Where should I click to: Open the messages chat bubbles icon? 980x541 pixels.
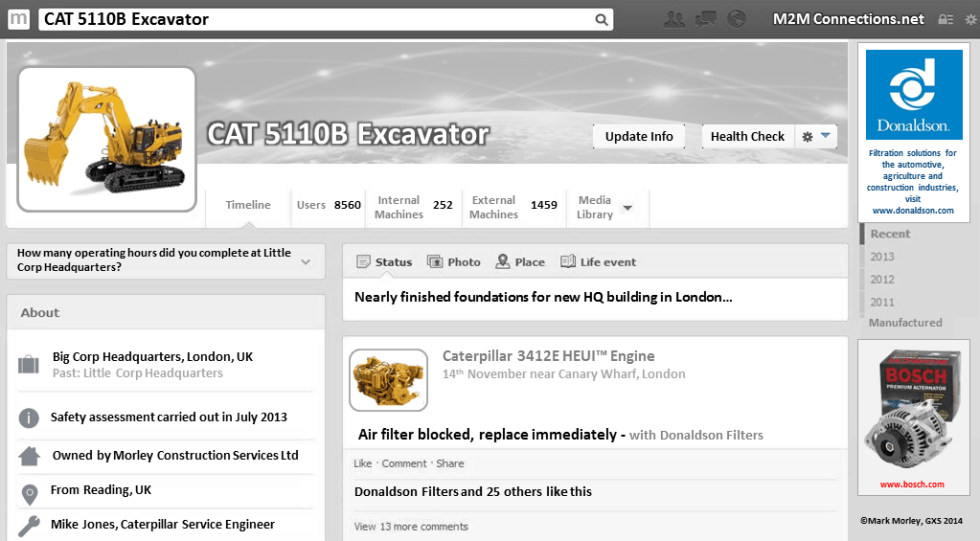point(706,19)
